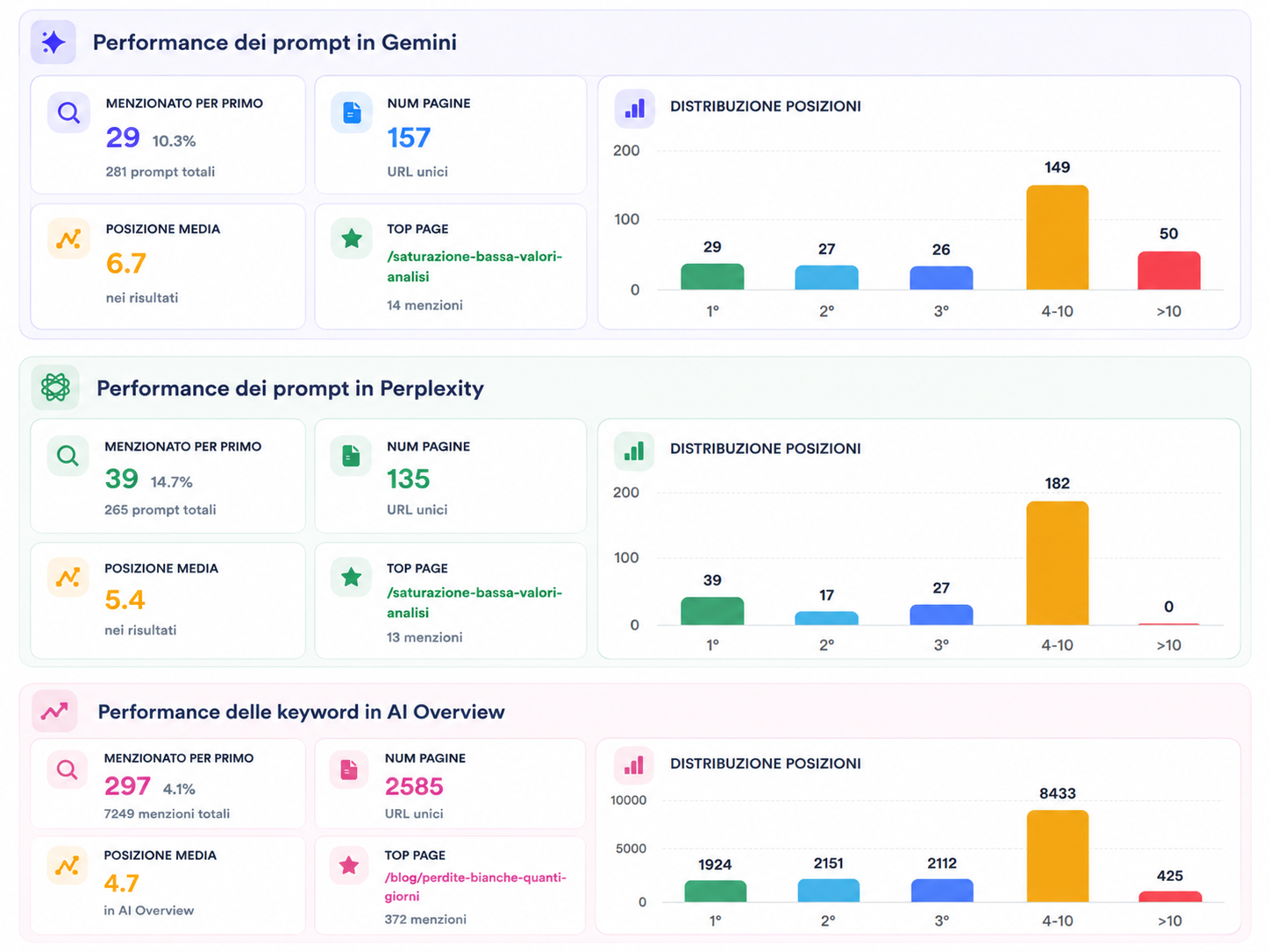Screen dimensions: 1270x952
Task: Click the pink bar chart icon in AI Overview distribution
Action: (634, 766)
